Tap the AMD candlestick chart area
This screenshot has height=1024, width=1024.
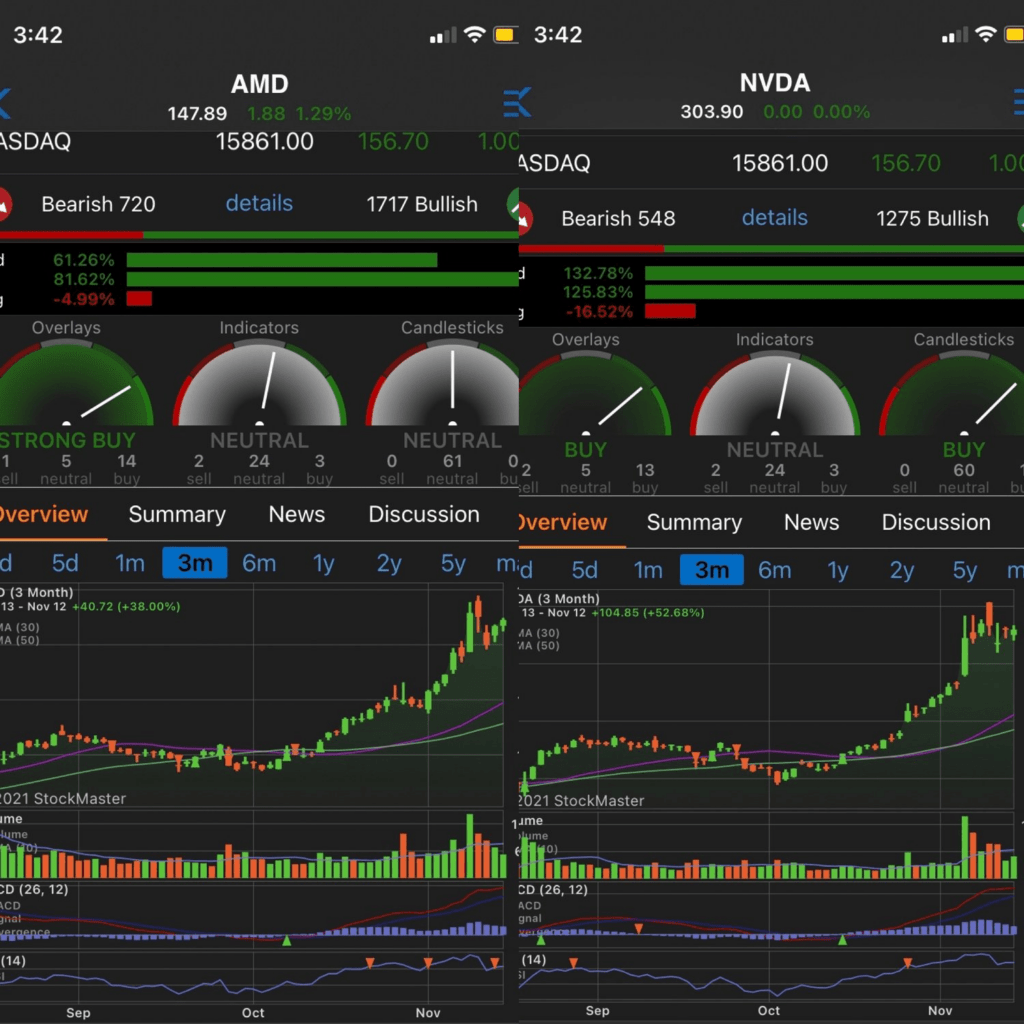point(250,700)
